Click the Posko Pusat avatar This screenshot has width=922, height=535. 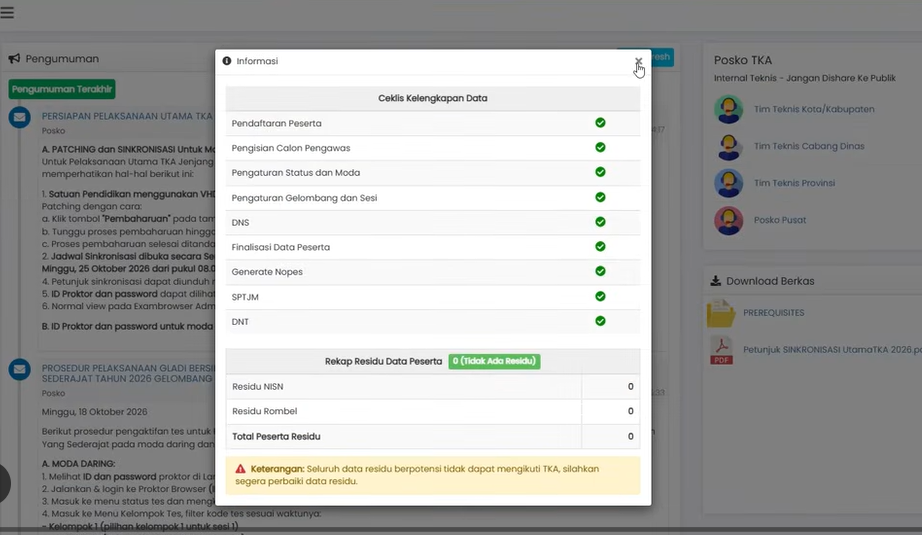point(729,220)
